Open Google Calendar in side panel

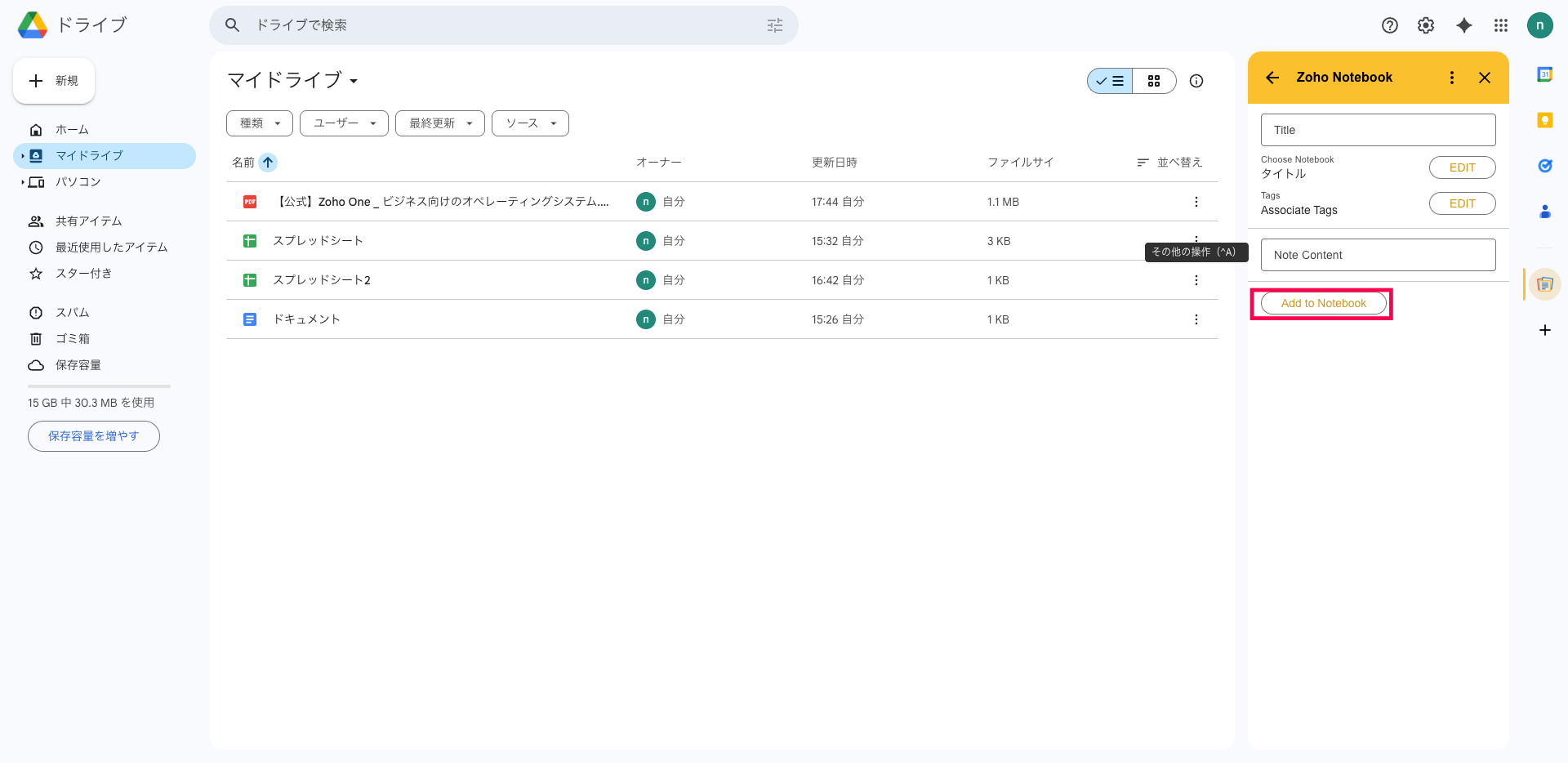coord(1544,74)
